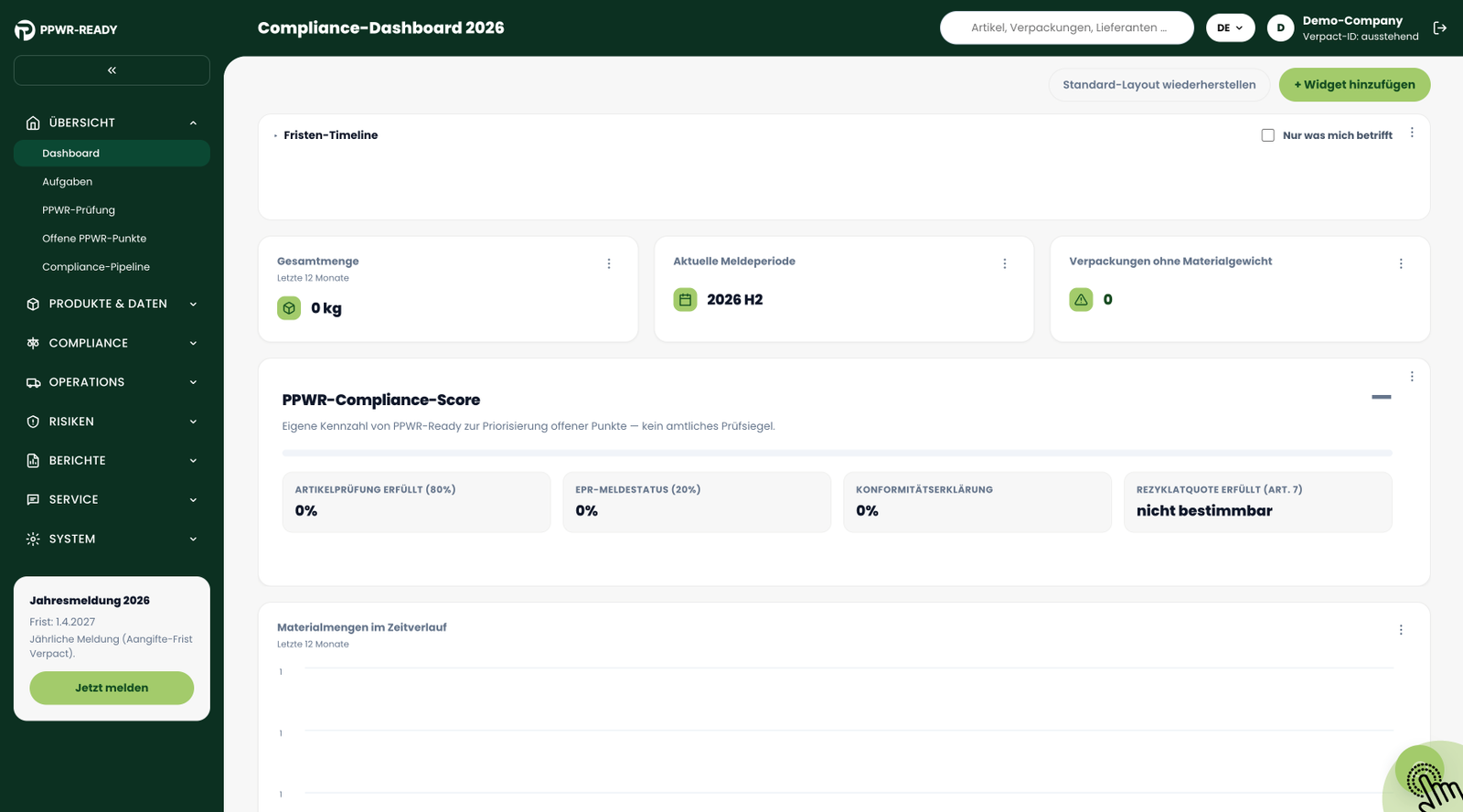Collapse the Übersicht section chevron
Screen dimensions: 1463x812
(193, 123)
